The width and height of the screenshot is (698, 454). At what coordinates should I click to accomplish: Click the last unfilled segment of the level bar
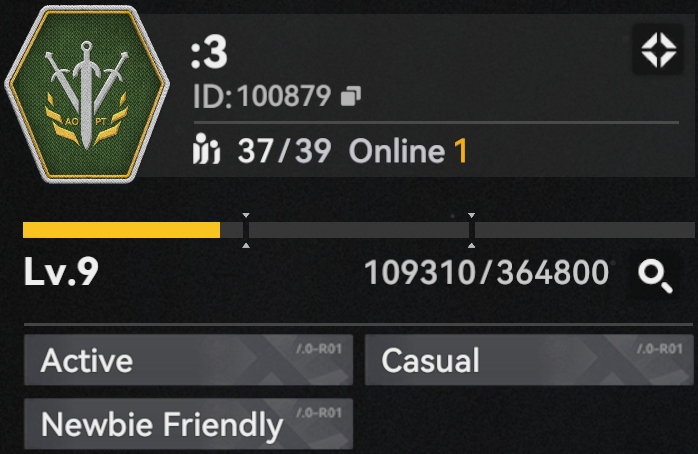coord(585,230)
